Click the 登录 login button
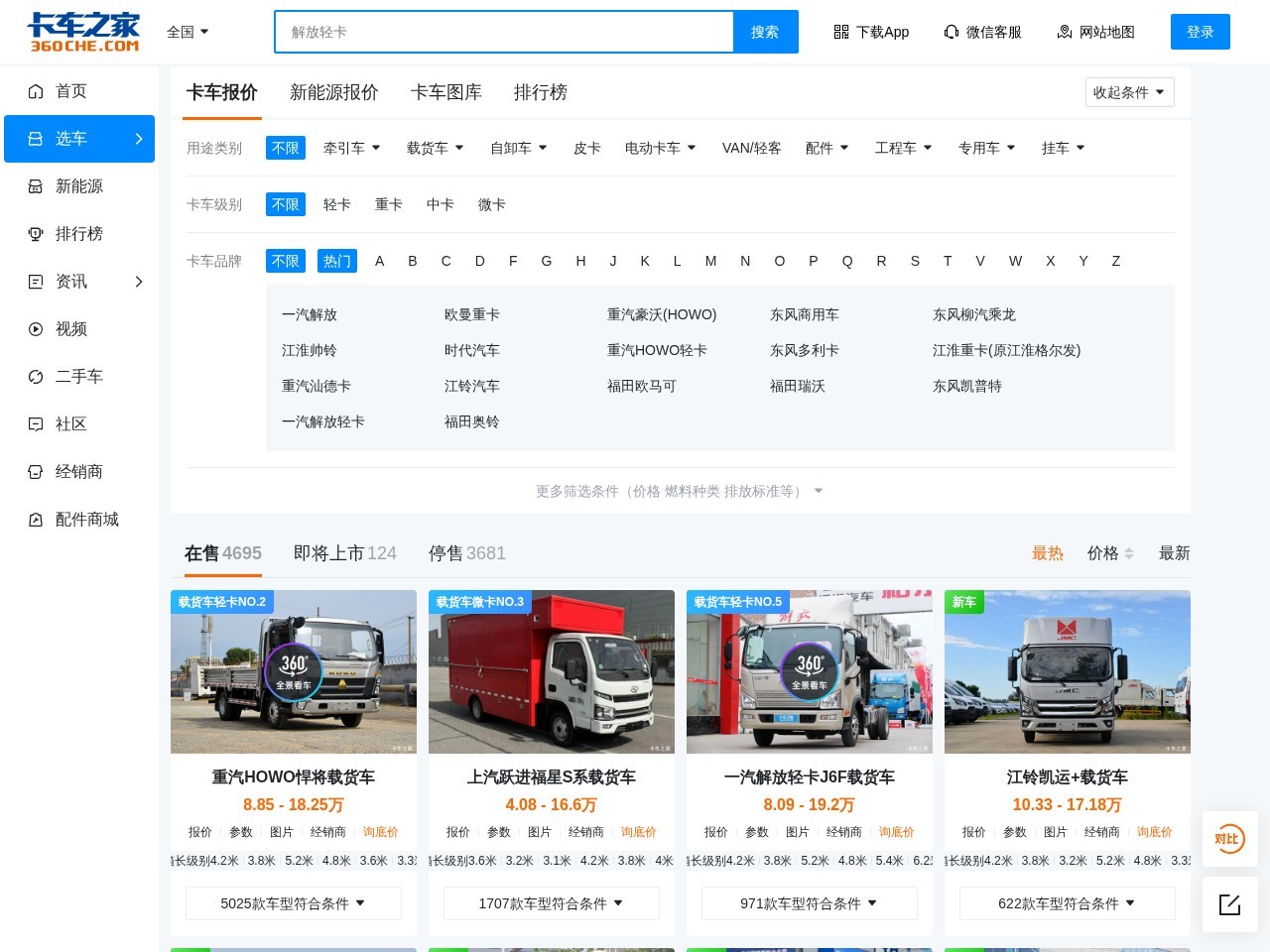Image resolution: width=1270 pixels, height=952 pixels. pos(1201,32)
